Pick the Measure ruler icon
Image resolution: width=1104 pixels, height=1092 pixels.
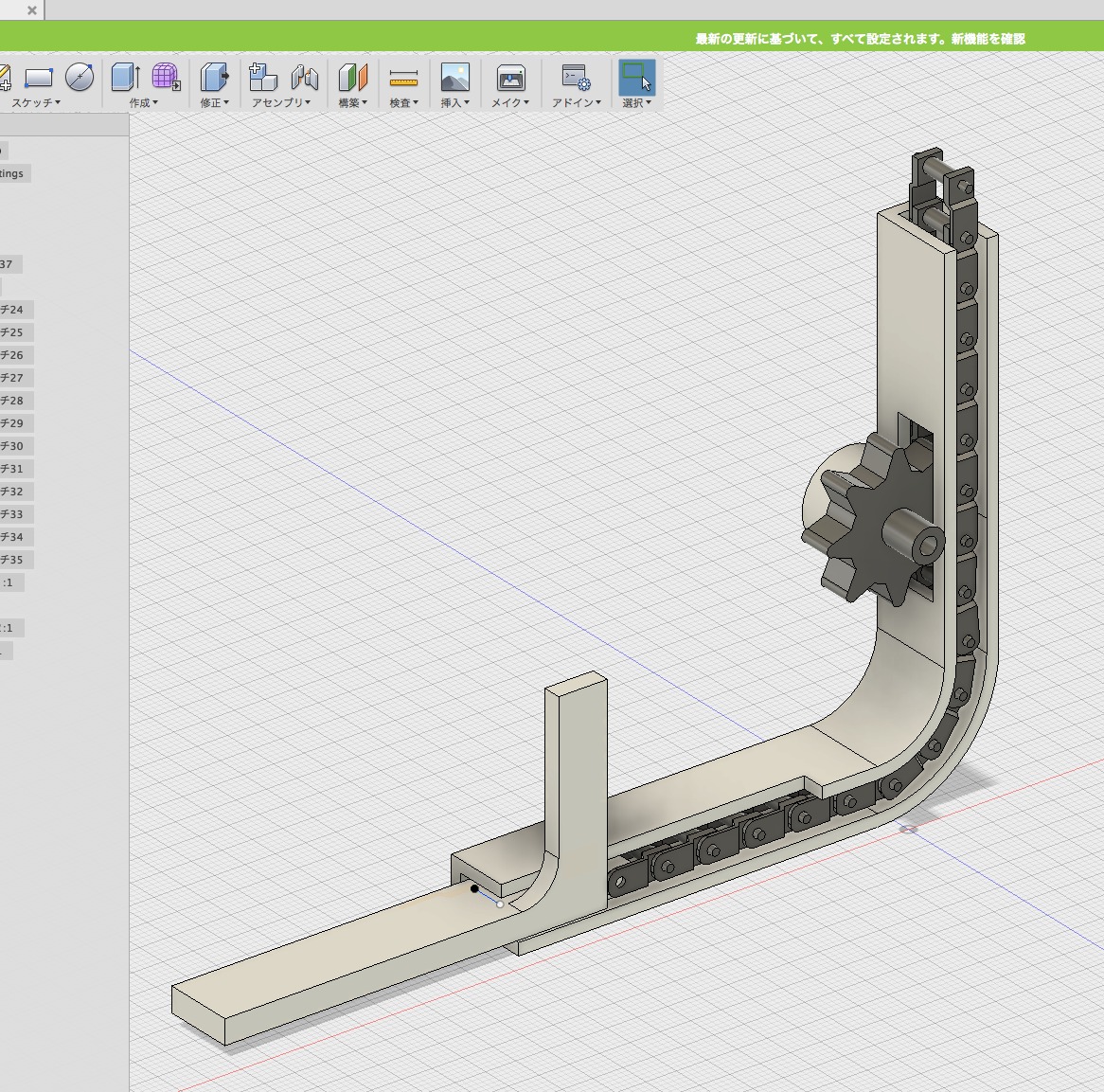coord(403,78)
